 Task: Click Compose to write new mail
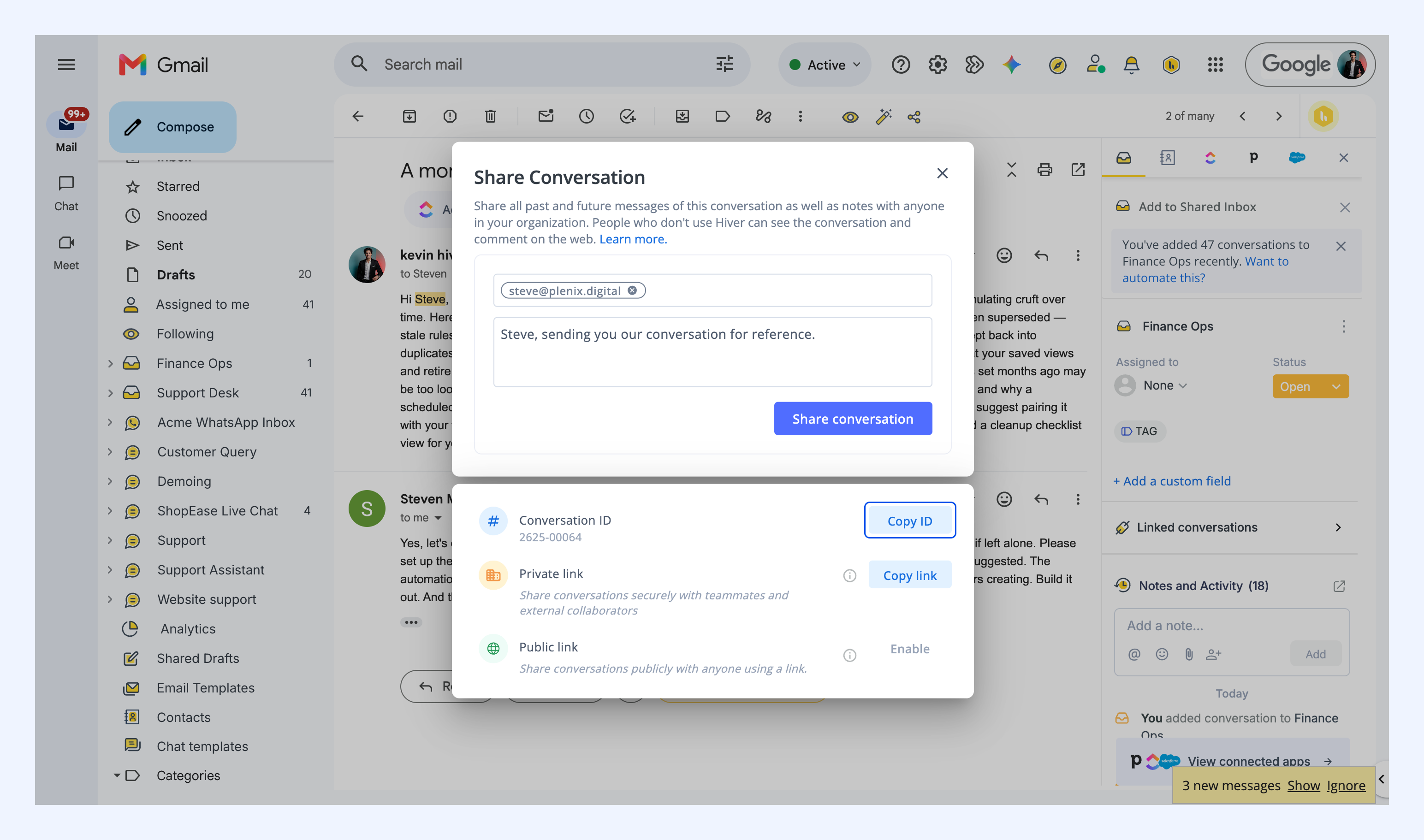click(172, 127)
